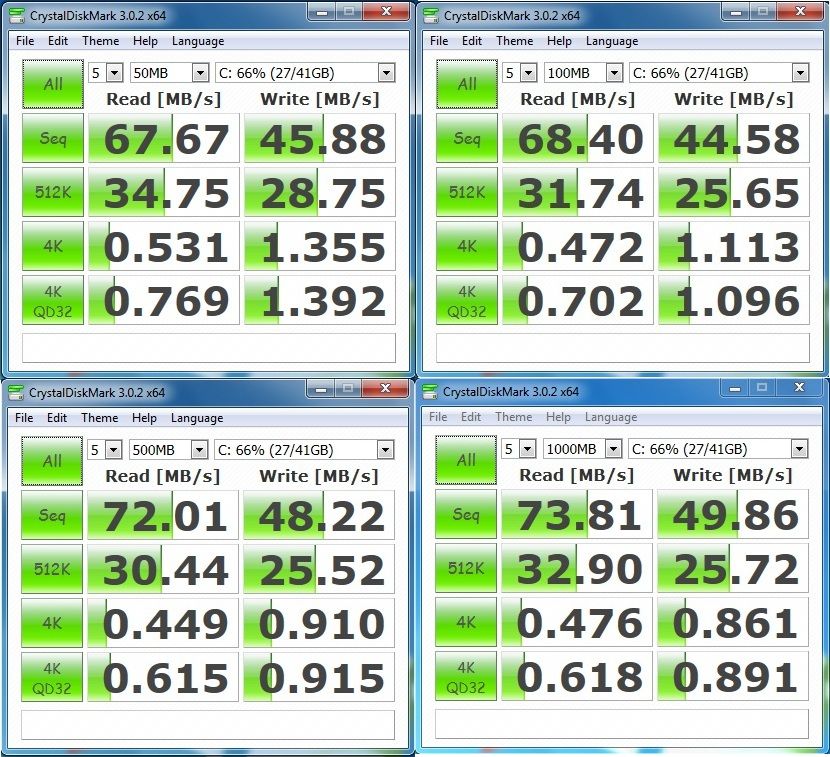Viewport: 830px width, 757px height.
Task: Select the 67.67 sequential read result
Action: (164, 138)
